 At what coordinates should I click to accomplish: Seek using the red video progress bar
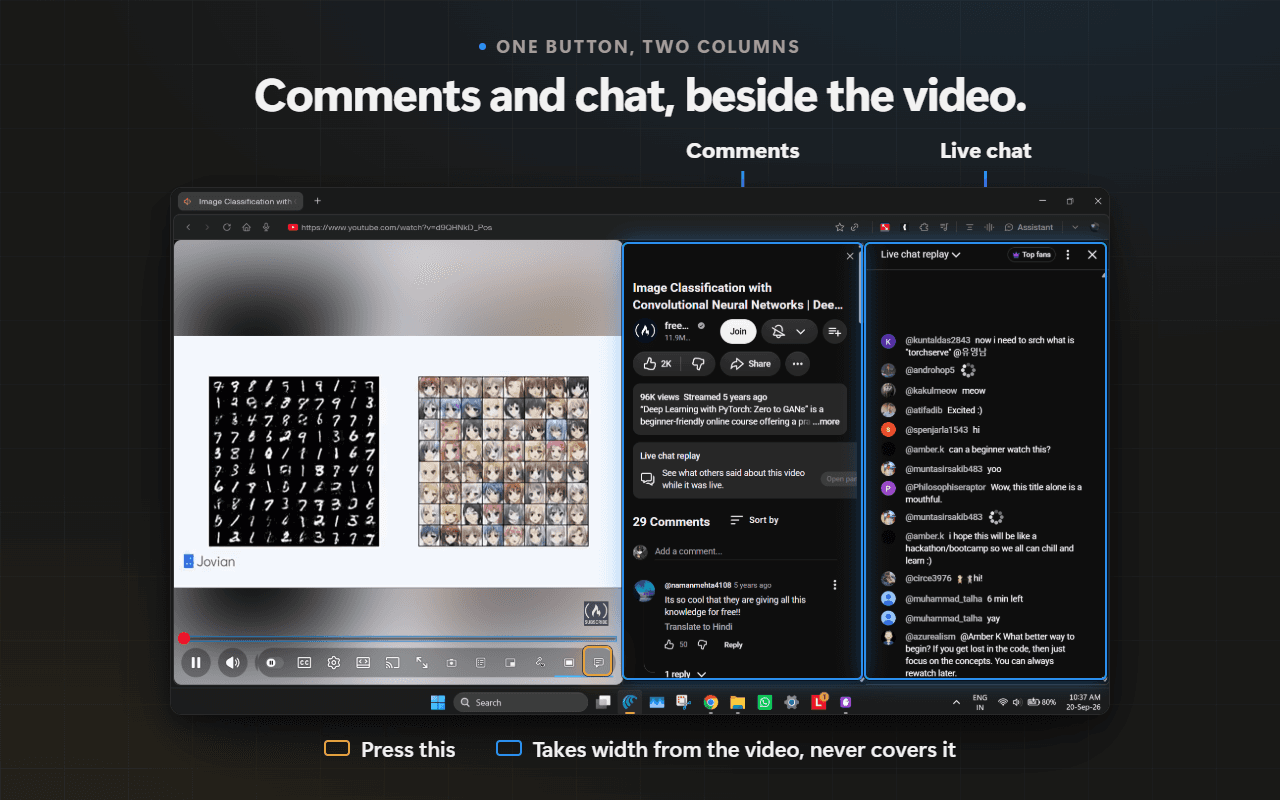pos(400,638)
